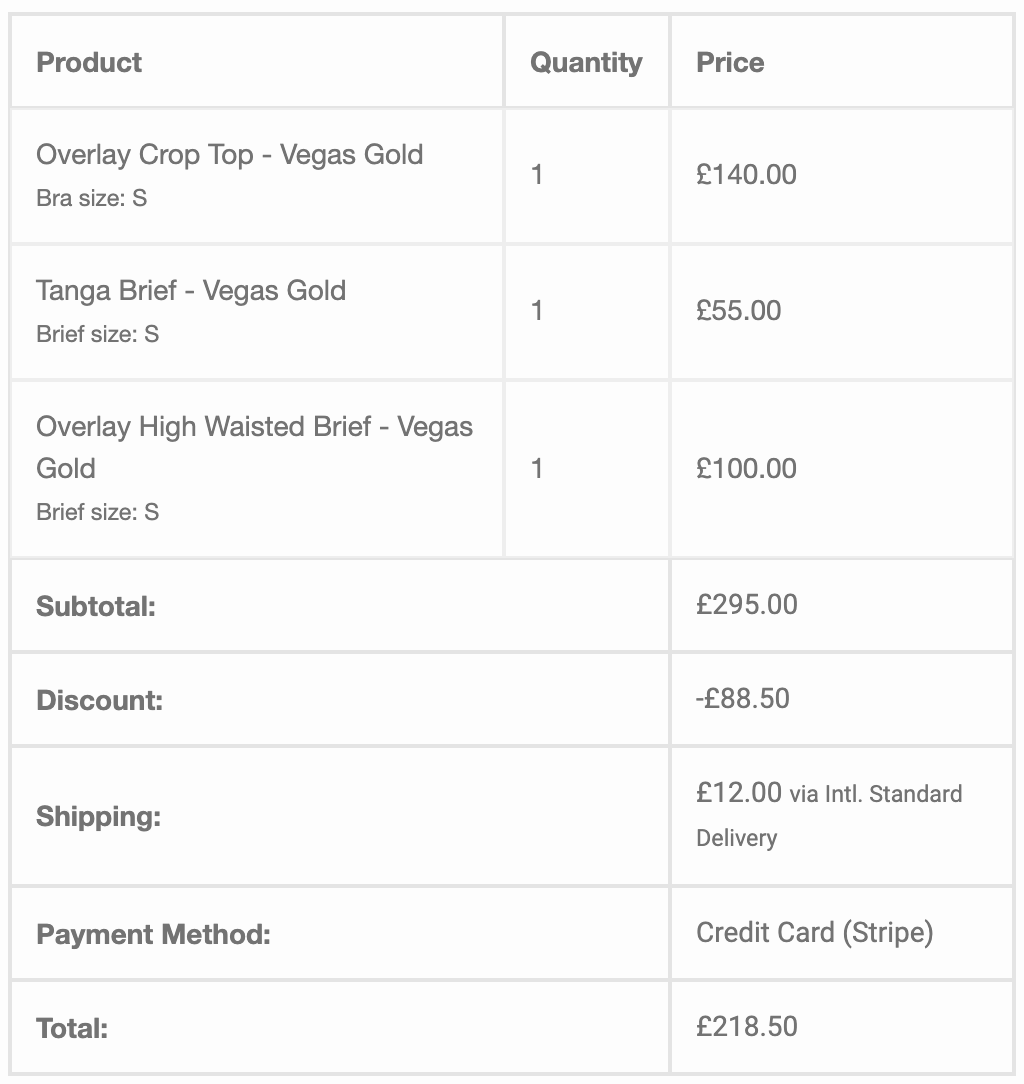The height and width of the screenshot is (1084, 1024).
Task: Select Tanga Brief - Vegas Gold product
Action: pyautogui.click(x=191, y=291)
